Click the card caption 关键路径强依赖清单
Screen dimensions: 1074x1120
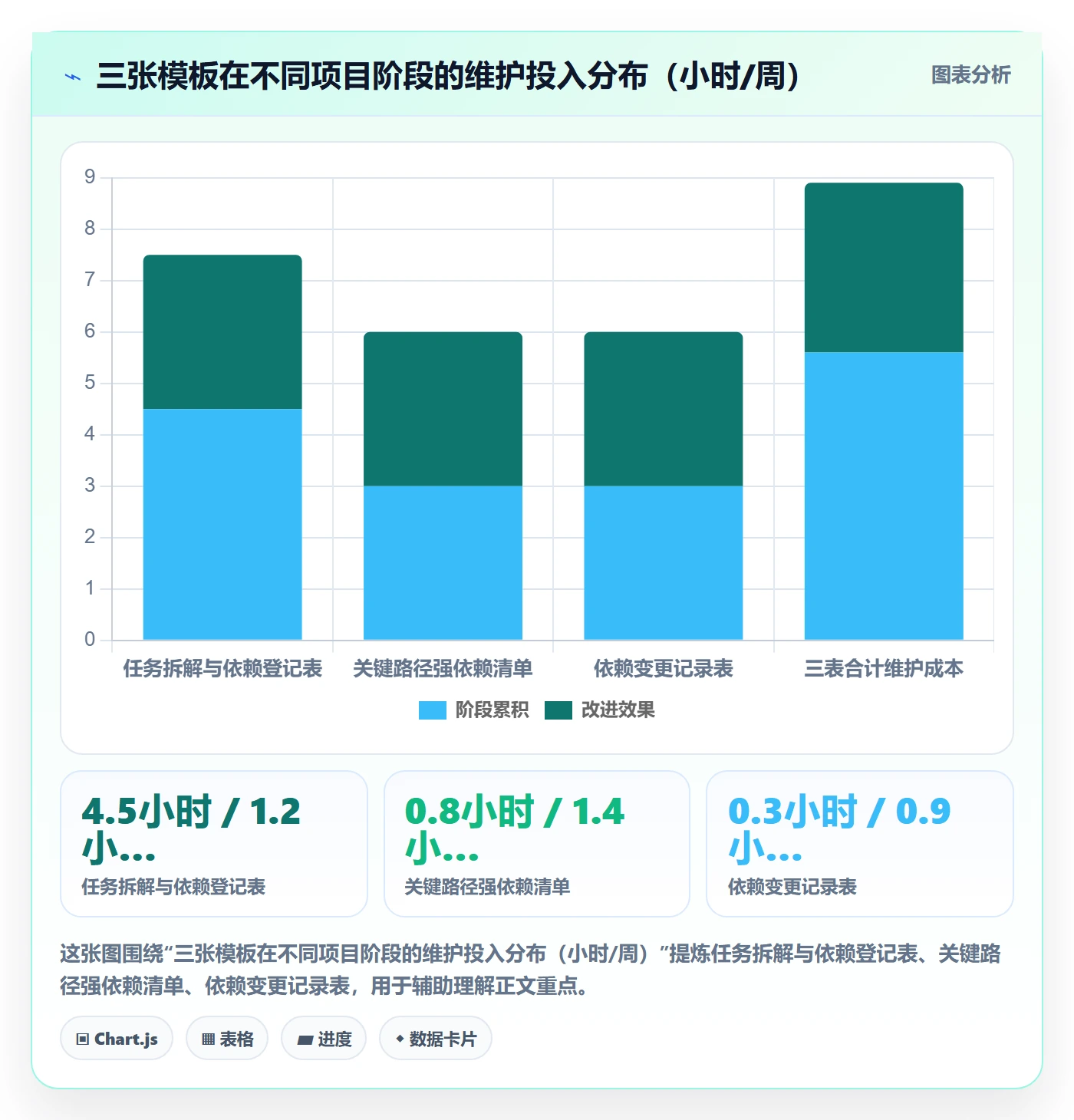click(487, 887)
